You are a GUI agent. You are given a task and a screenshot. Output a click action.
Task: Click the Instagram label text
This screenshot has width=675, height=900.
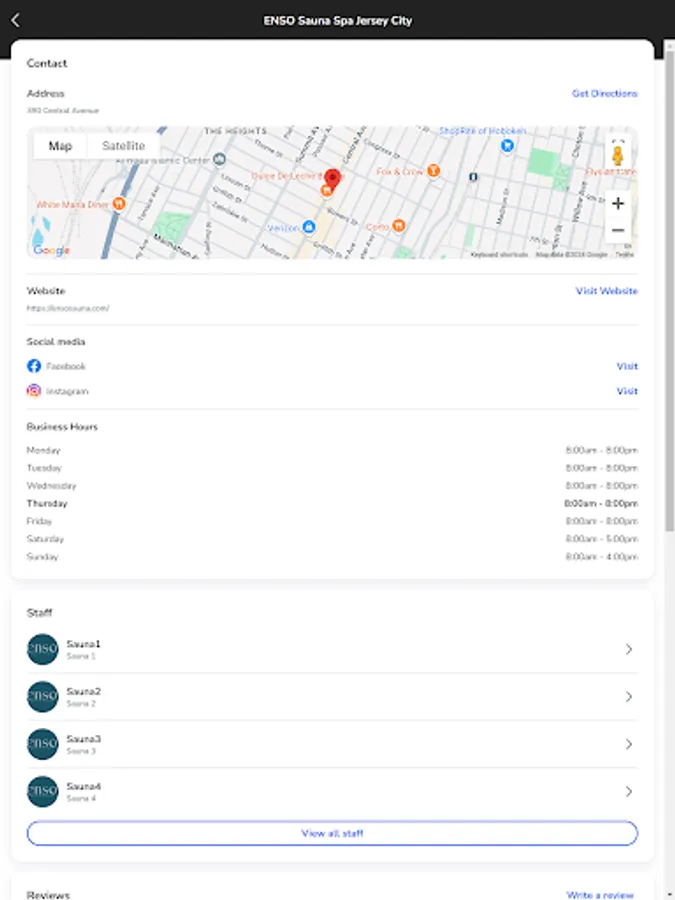67,391
